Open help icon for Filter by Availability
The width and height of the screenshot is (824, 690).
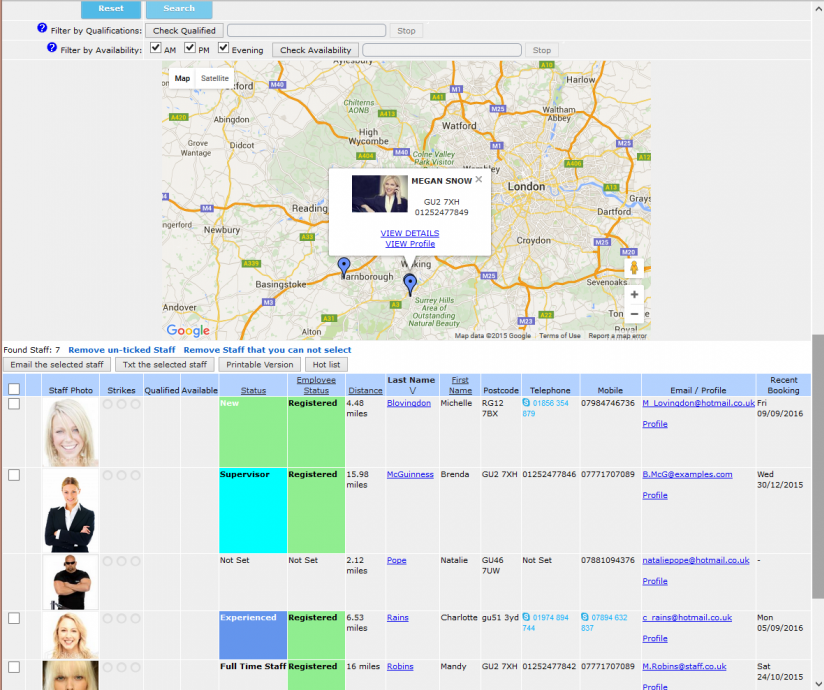point(52,47)
